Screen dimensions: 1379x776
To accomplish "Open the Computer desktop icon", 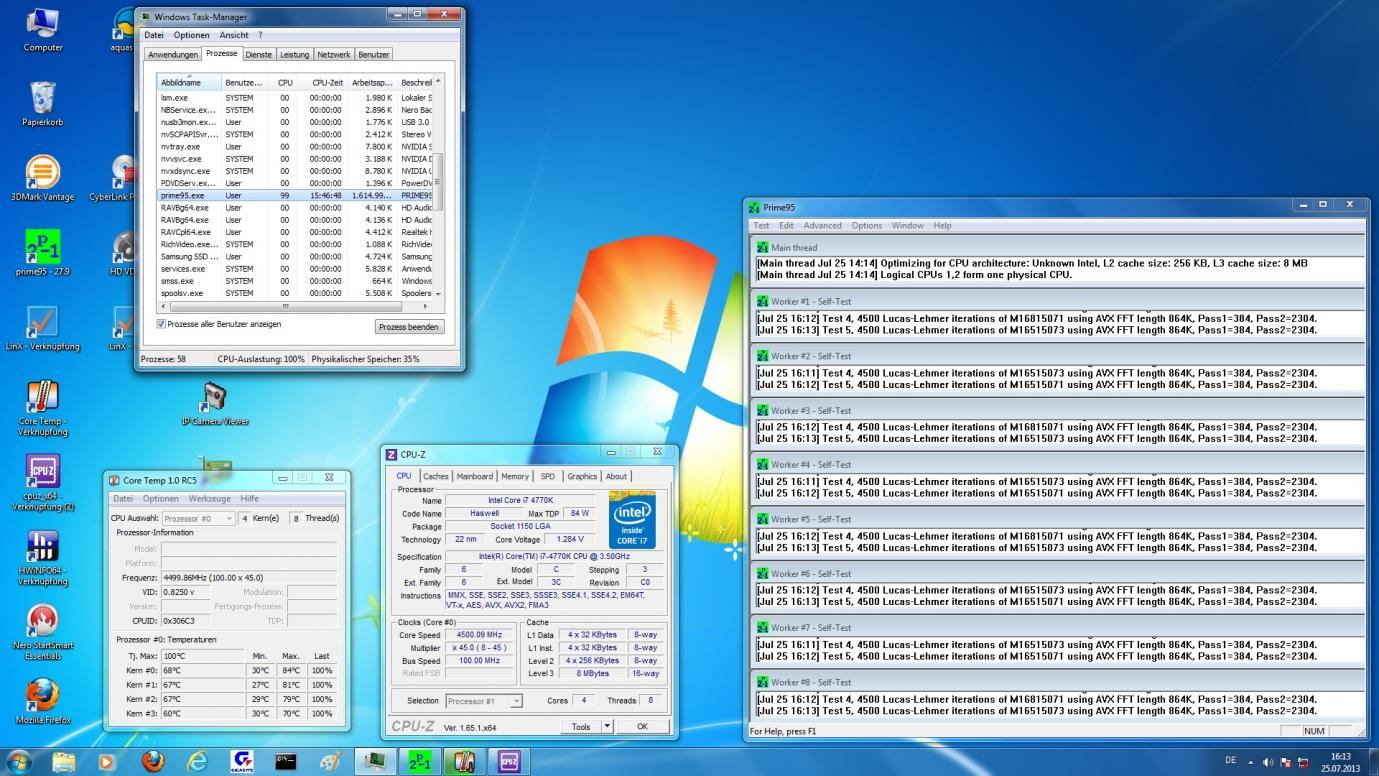I will (x=43, y=29).
